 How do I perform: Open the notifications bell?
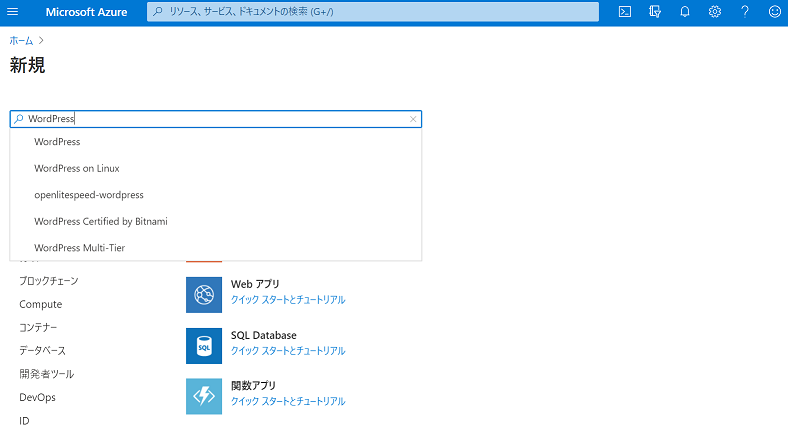click(685, 12)
